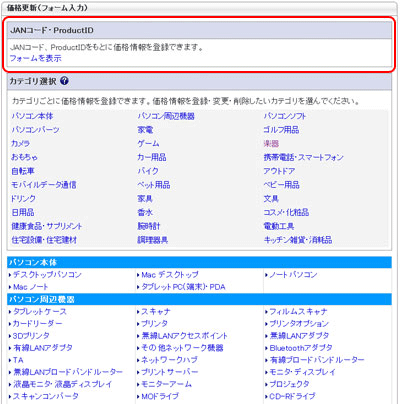Click タブレットPC(端末)・PDA link
This screenshot has height=404, width=400.
click(x=183, y=287)
